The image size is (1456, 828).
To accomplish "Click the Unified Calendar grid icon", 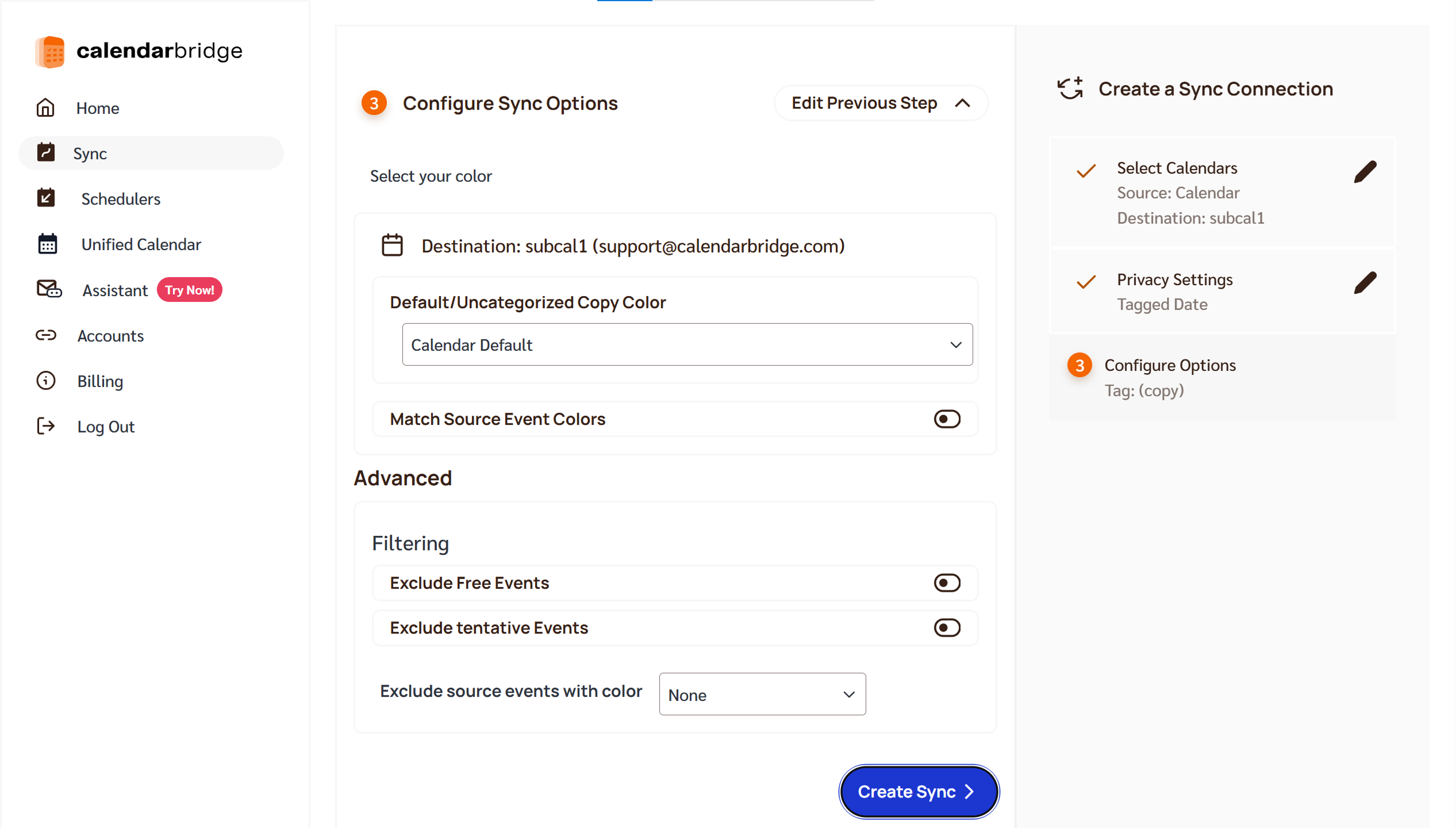I will pyautogui.click(x=47, y=244).
